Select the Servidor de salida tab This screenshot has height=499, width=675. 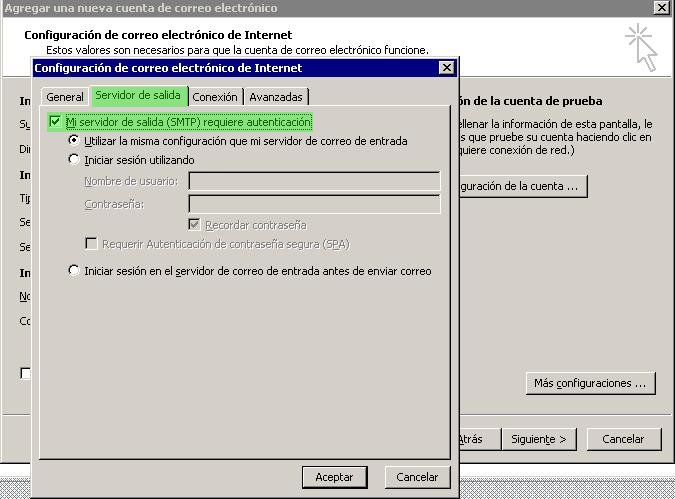(x=139, y=96)
